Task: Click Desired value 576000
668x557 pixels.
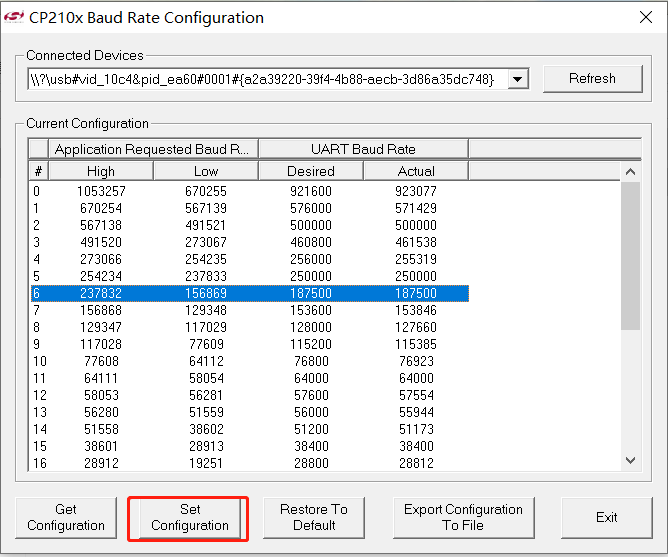Action: coord(311,208)
